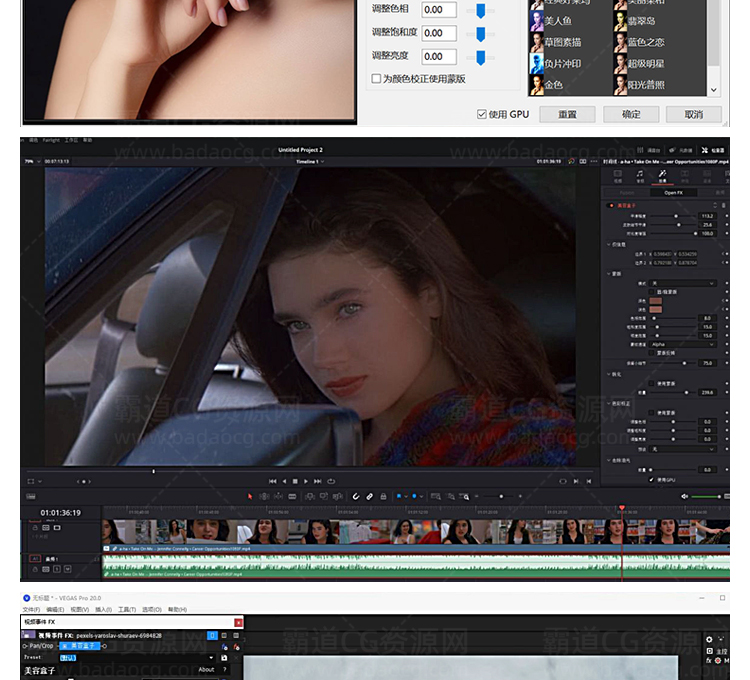This screenshot has width=750, height=680.
Task: Click the next clip skip button under viewer
Action: click(576, 481)
